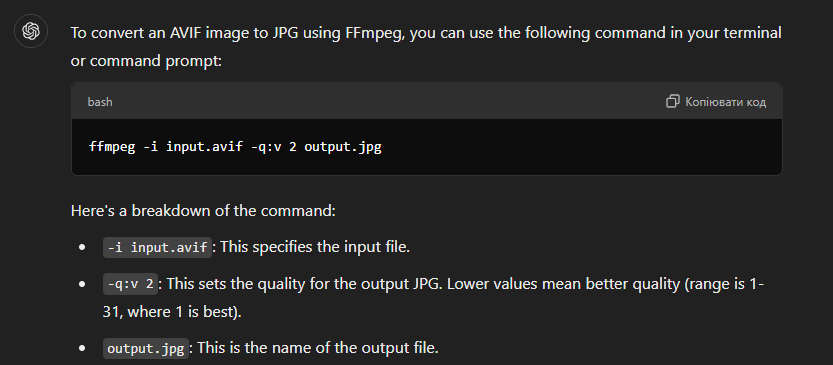Click the copy code clipboard icon
Viewport: 833px width, 365px height.
pyautogui.click(x=673, y=101)
